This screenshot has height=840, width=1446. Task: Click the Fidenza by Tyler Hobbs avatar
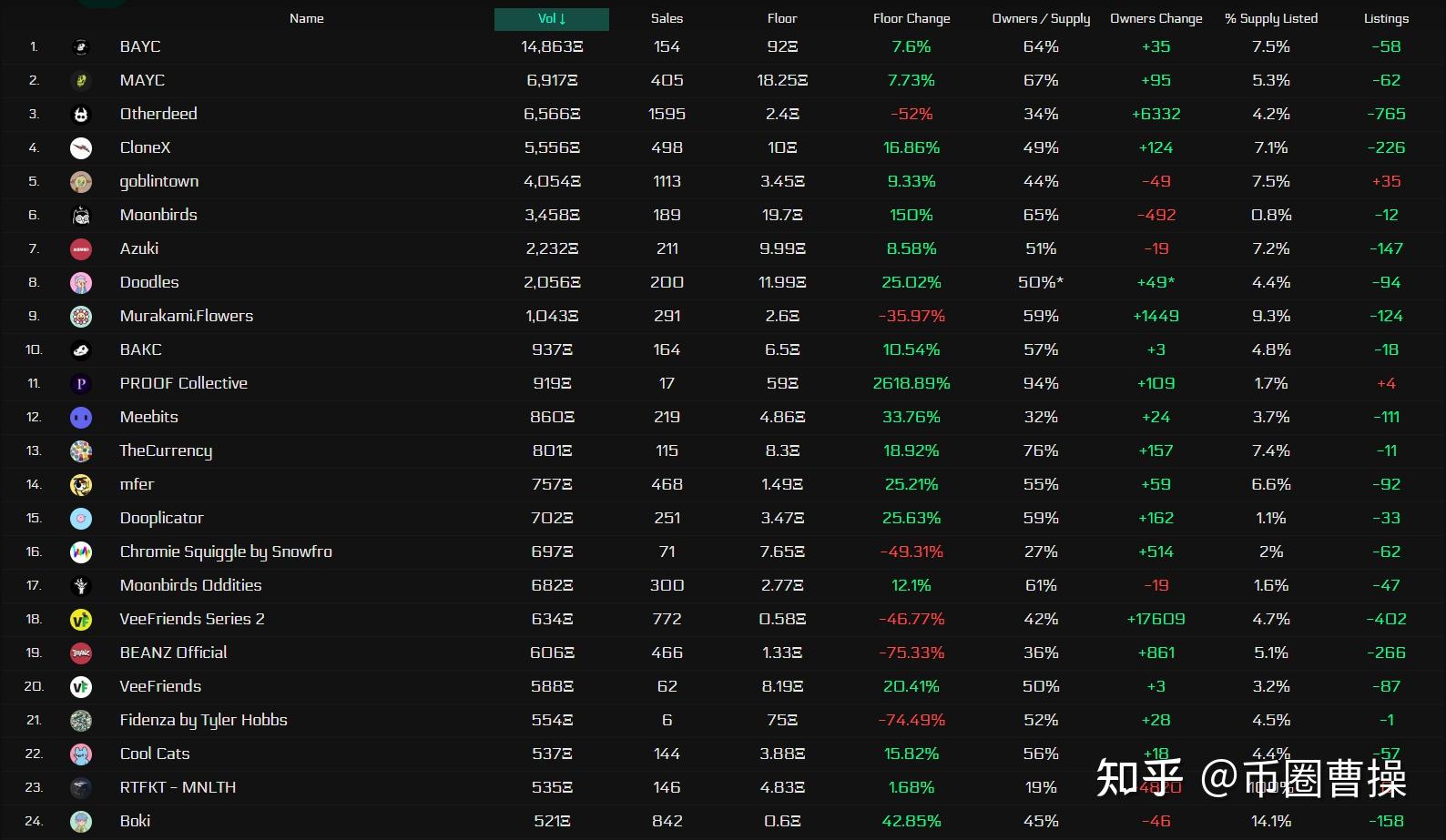pyautogui.click(x=81, y=721)
